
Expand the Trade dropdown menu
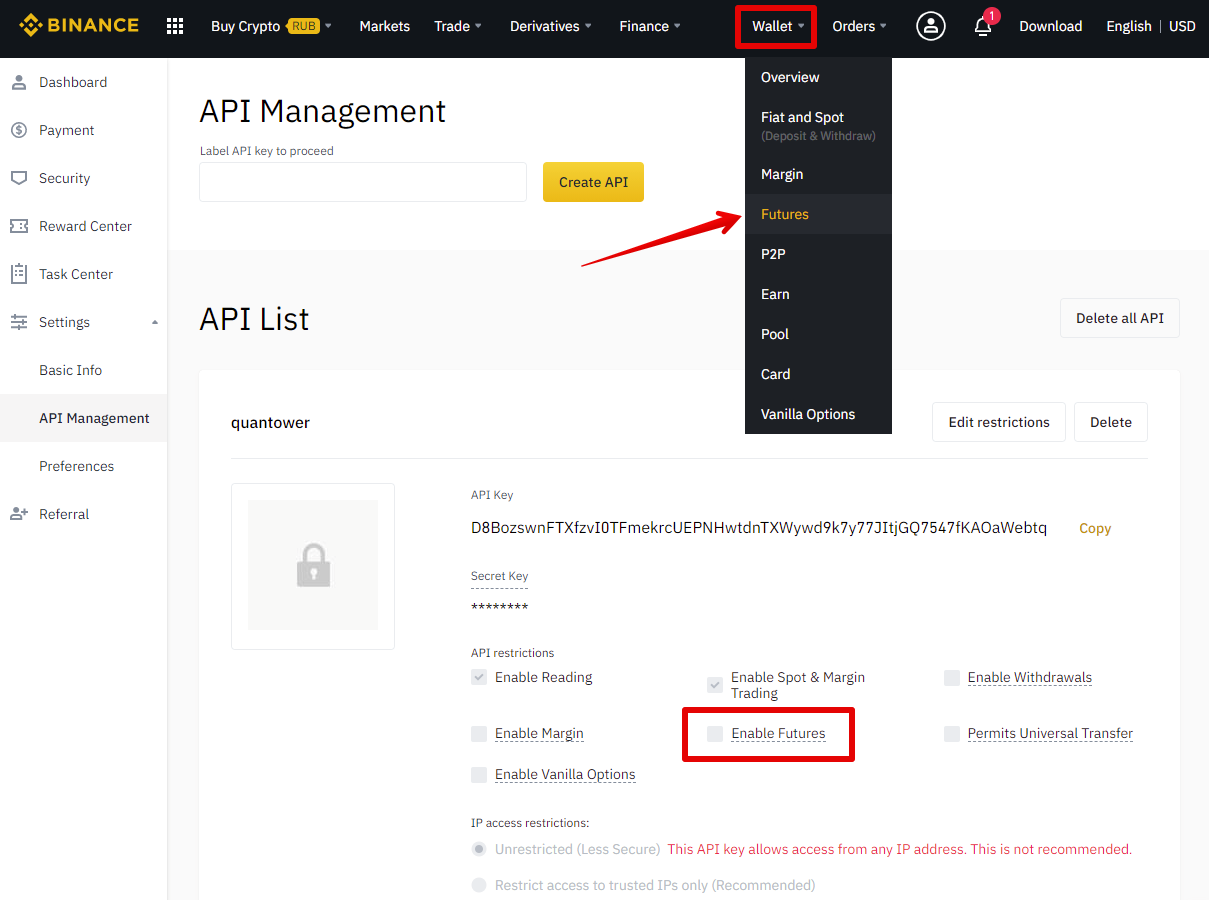[457, 26]
